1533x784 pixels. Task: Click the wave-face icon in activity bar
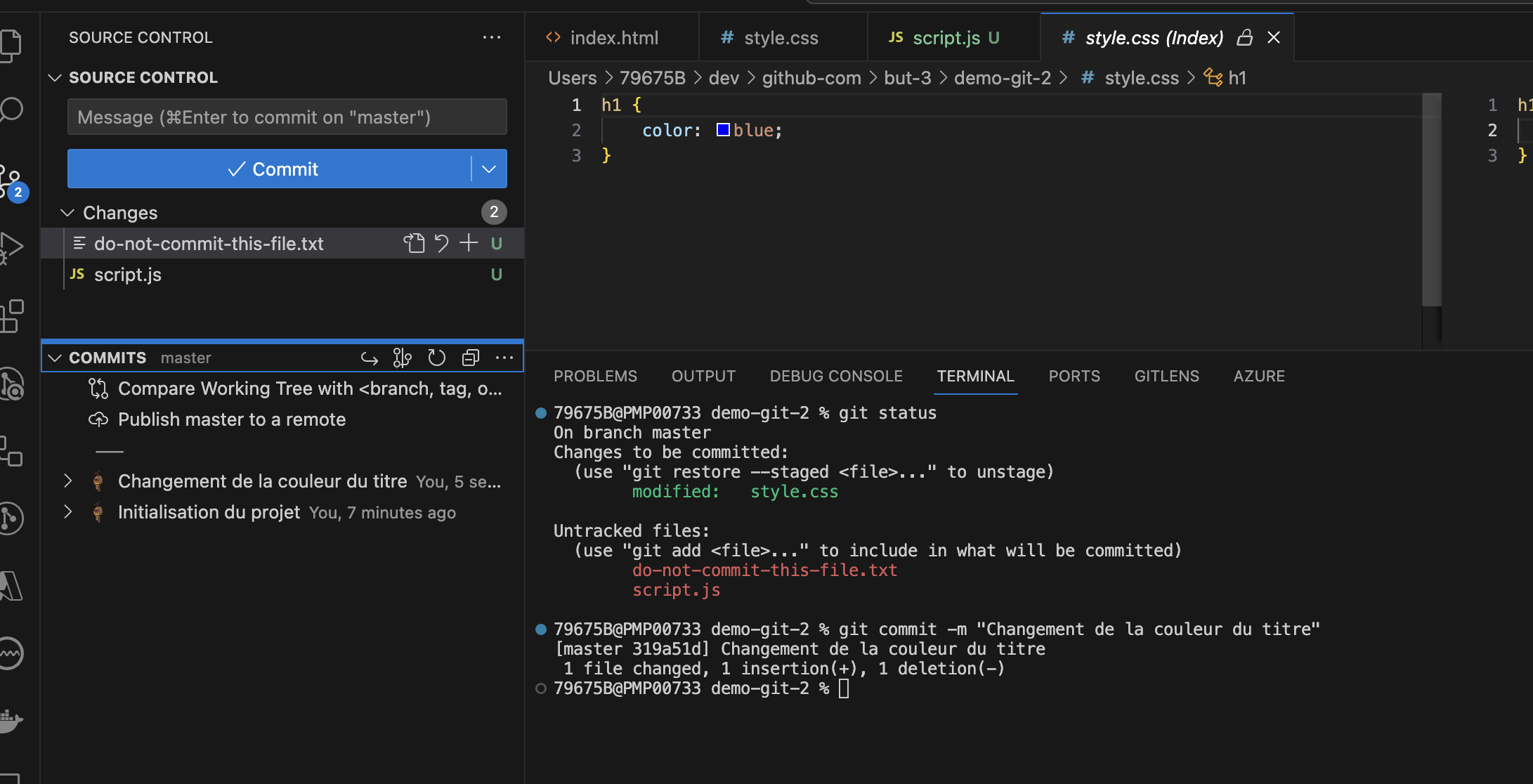click(x=11, y=653)
